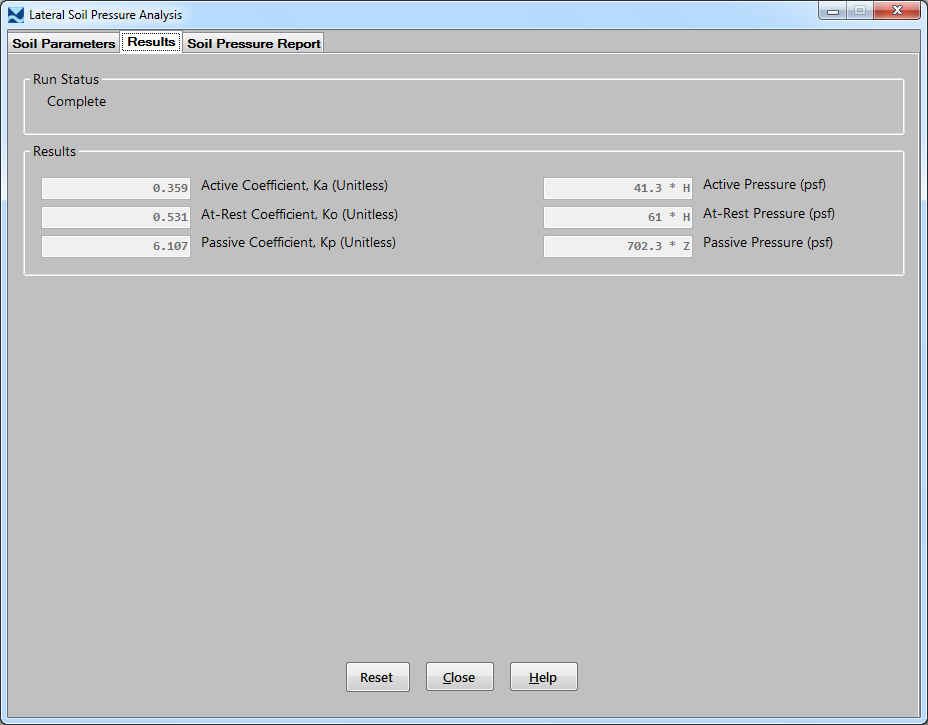Select the Results tab
The width and height of the screenshot is (928, 725).
tap(151, 42)
